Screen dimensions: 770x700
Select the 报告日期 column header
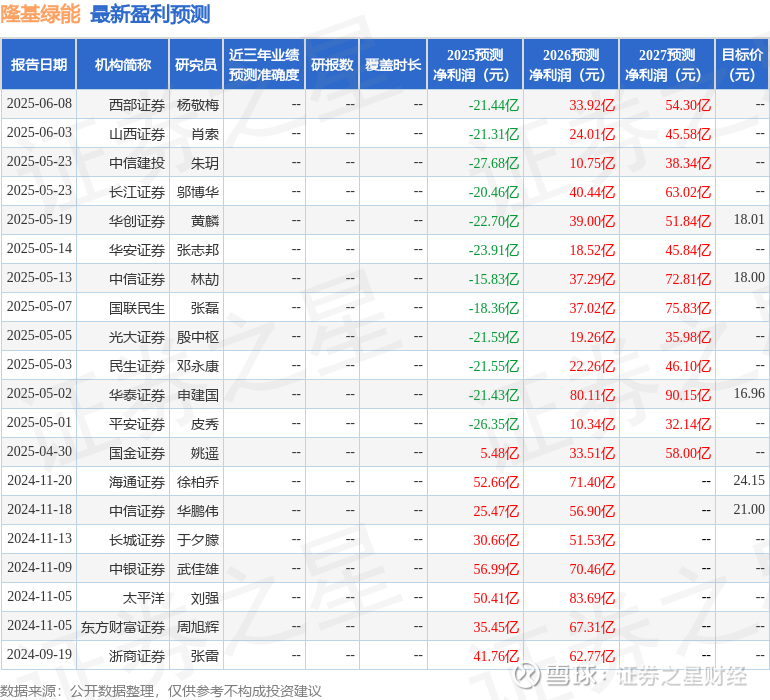(x=39, y=64)
